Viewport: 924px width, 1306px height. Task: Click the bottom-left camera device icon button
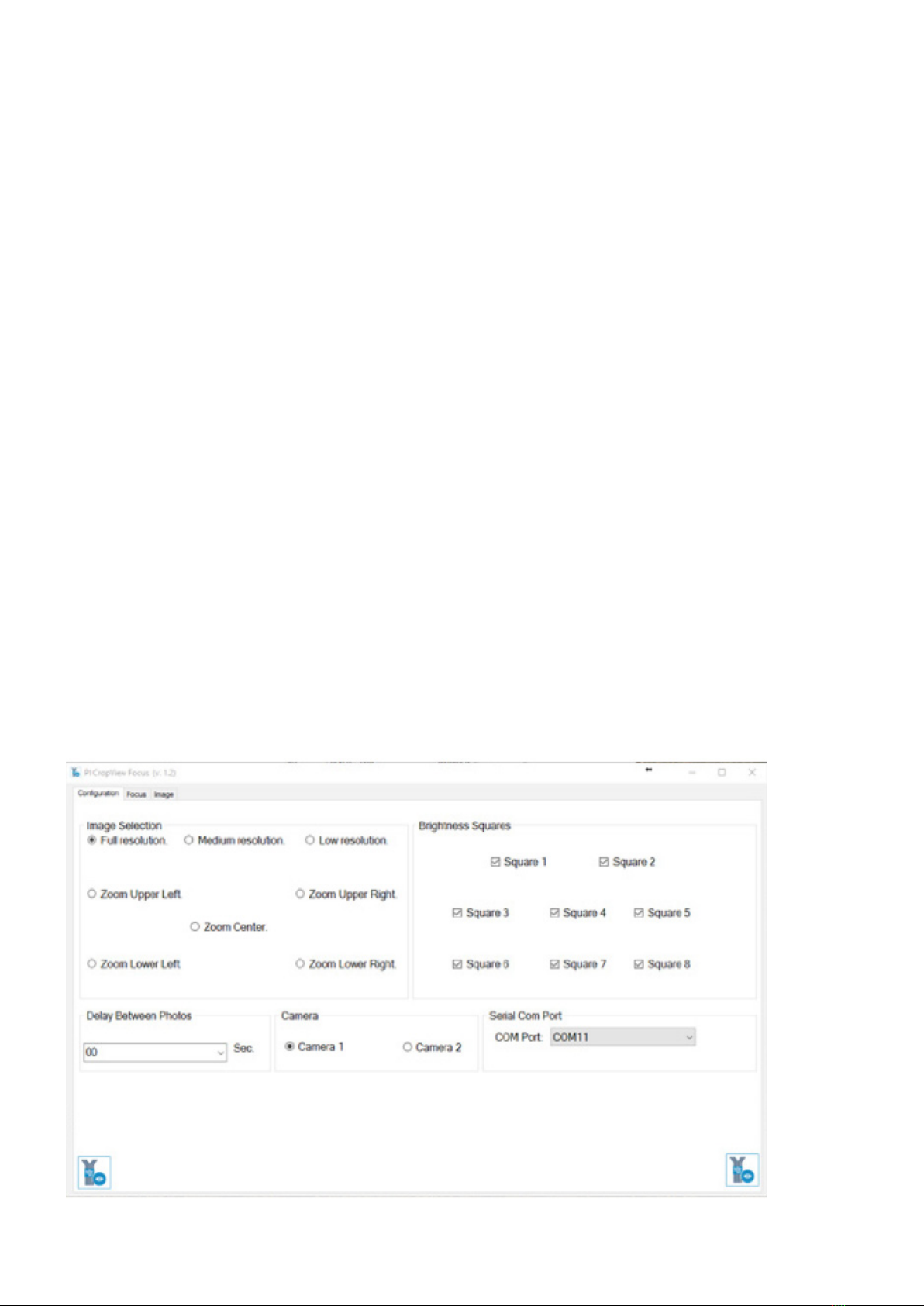pos(95,1172)
